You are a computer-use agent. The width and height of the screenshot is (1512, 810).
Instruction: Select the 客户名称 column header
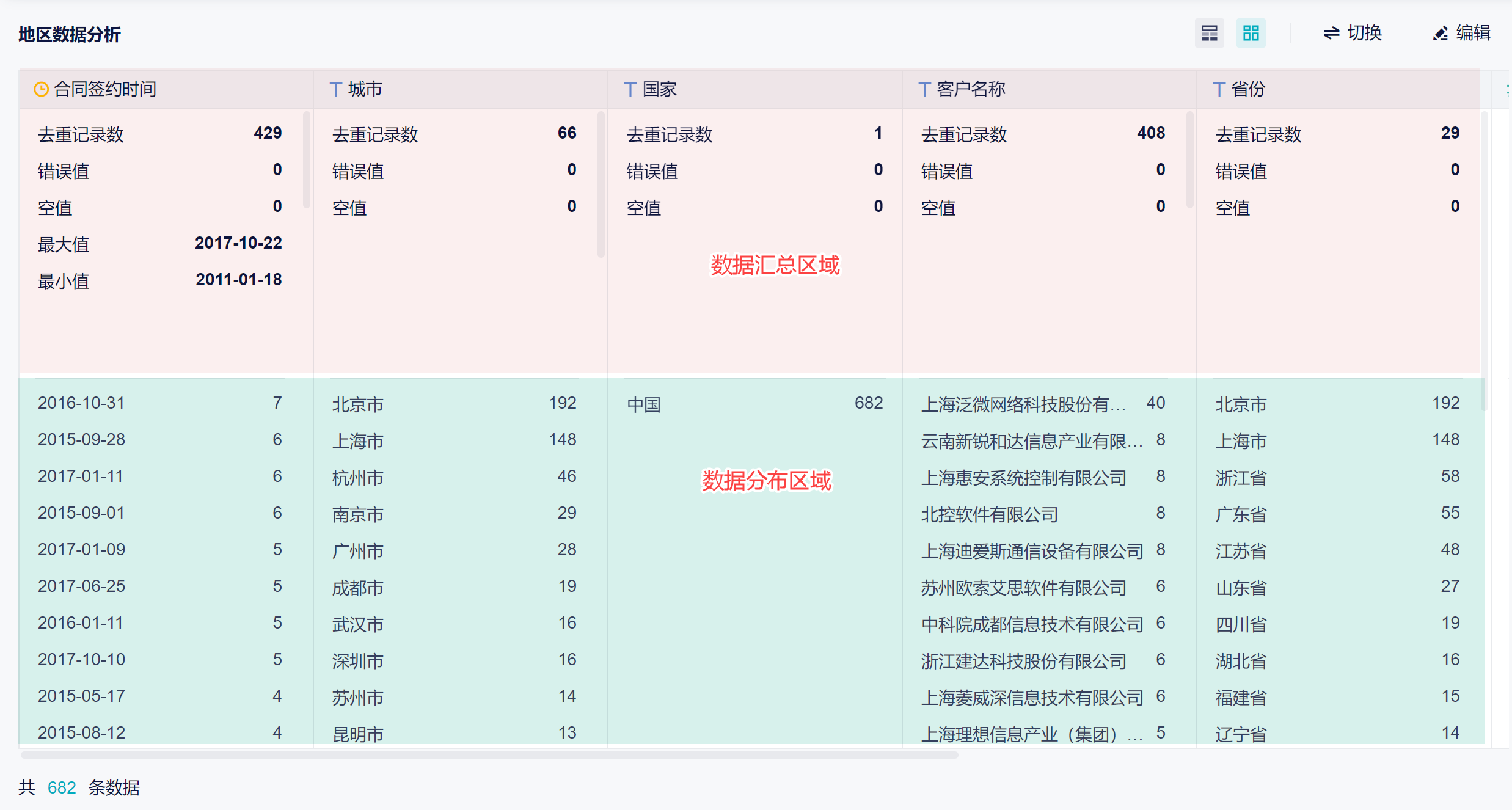971,89
